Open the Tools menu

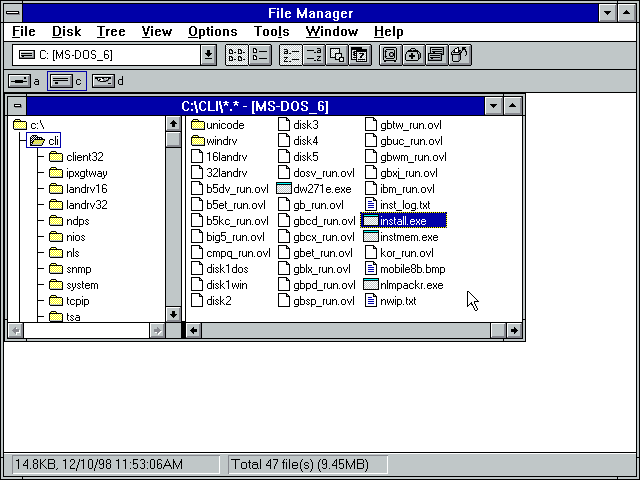tap(271, 31)
